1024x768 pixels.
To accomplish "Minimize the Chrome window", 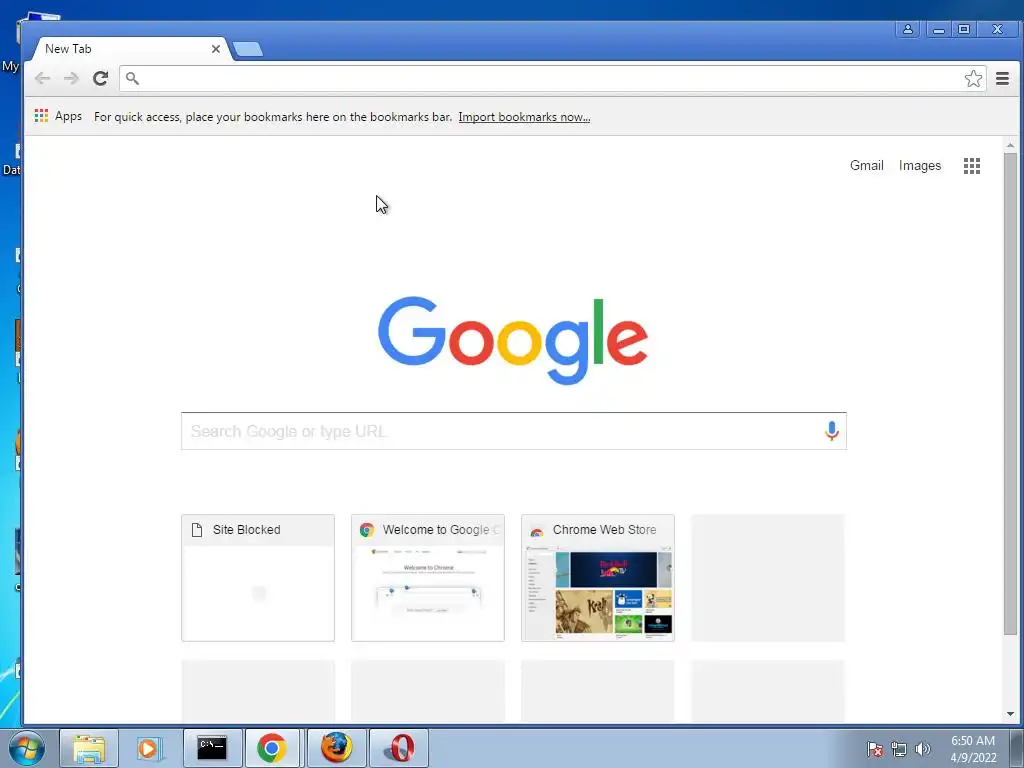I will 938,29.
